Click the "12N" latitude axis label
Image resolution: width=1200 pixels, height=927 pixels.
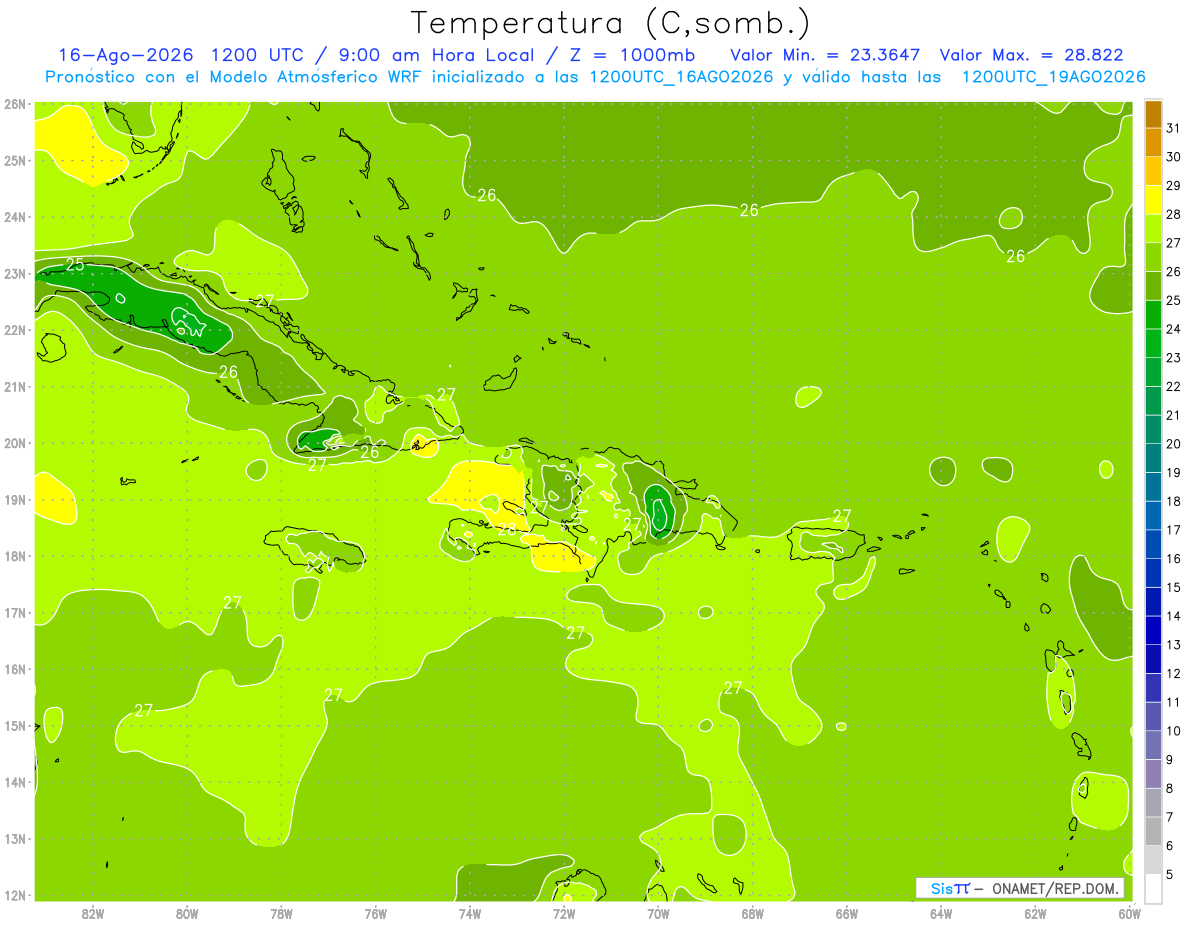click(14, 895)
